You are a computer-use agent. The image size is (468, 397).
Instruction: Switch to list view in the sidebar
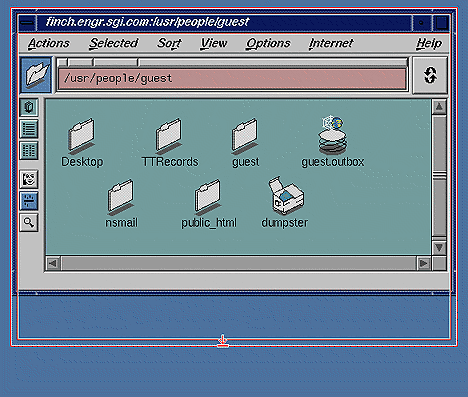(29, 129)
